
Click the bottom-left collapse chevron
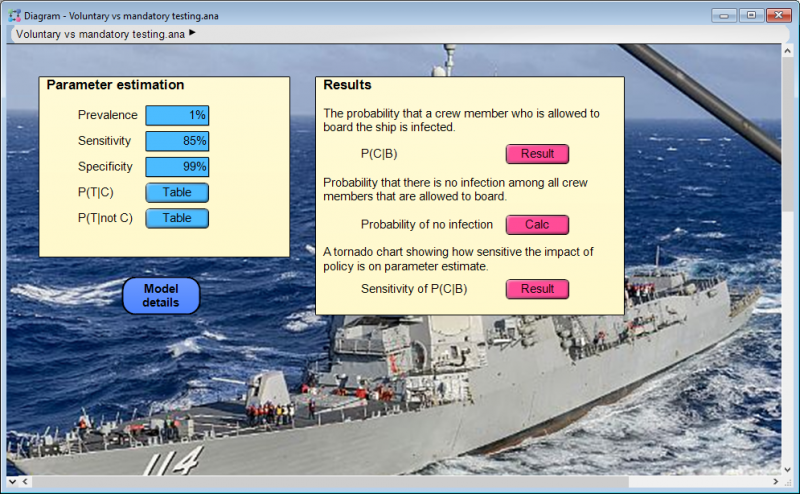coord(12,481)
